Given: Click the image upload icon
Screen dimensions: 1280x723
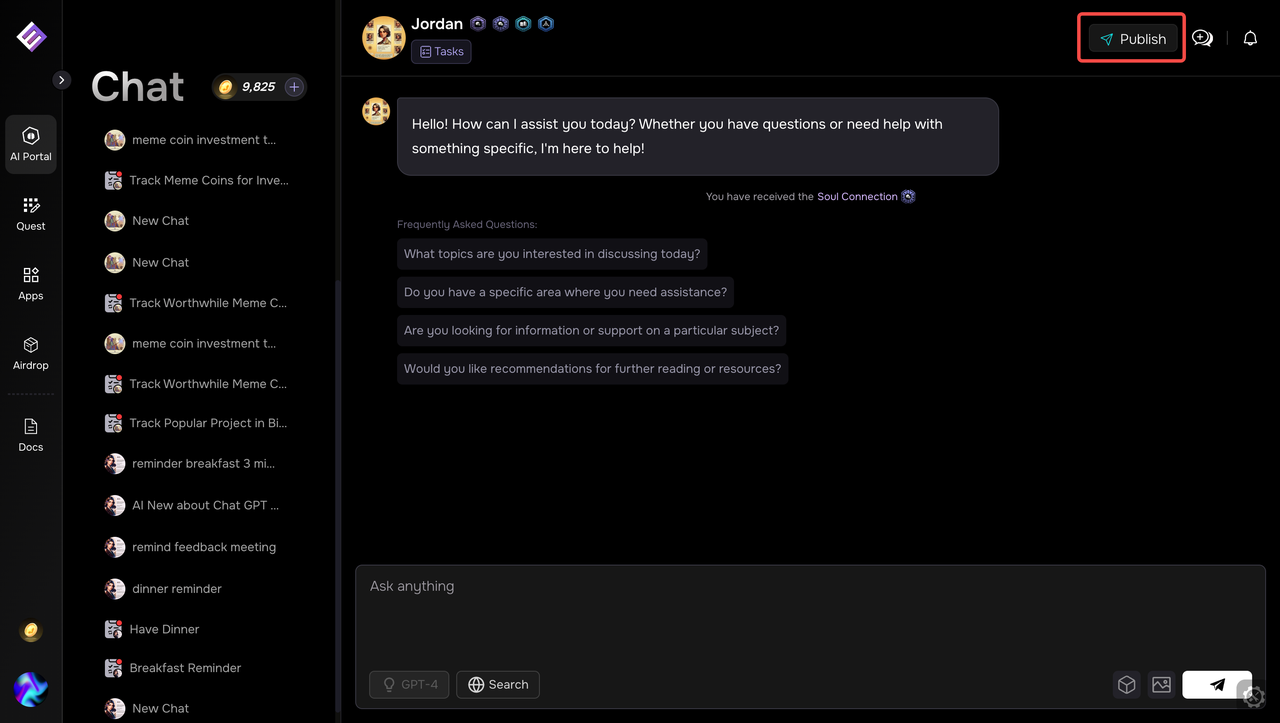Looking at the screenshot, I should (x=1161, y=685).
